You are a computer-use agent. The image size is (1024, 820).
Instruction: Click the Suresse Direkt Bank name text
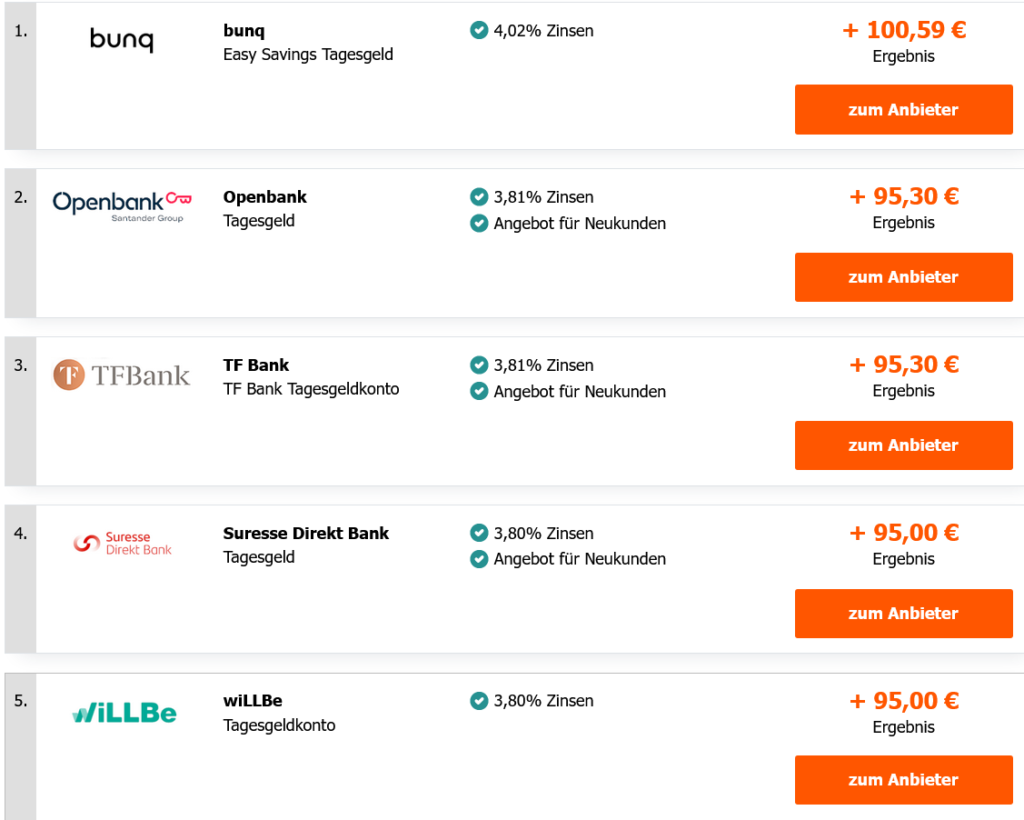[306, 533]
